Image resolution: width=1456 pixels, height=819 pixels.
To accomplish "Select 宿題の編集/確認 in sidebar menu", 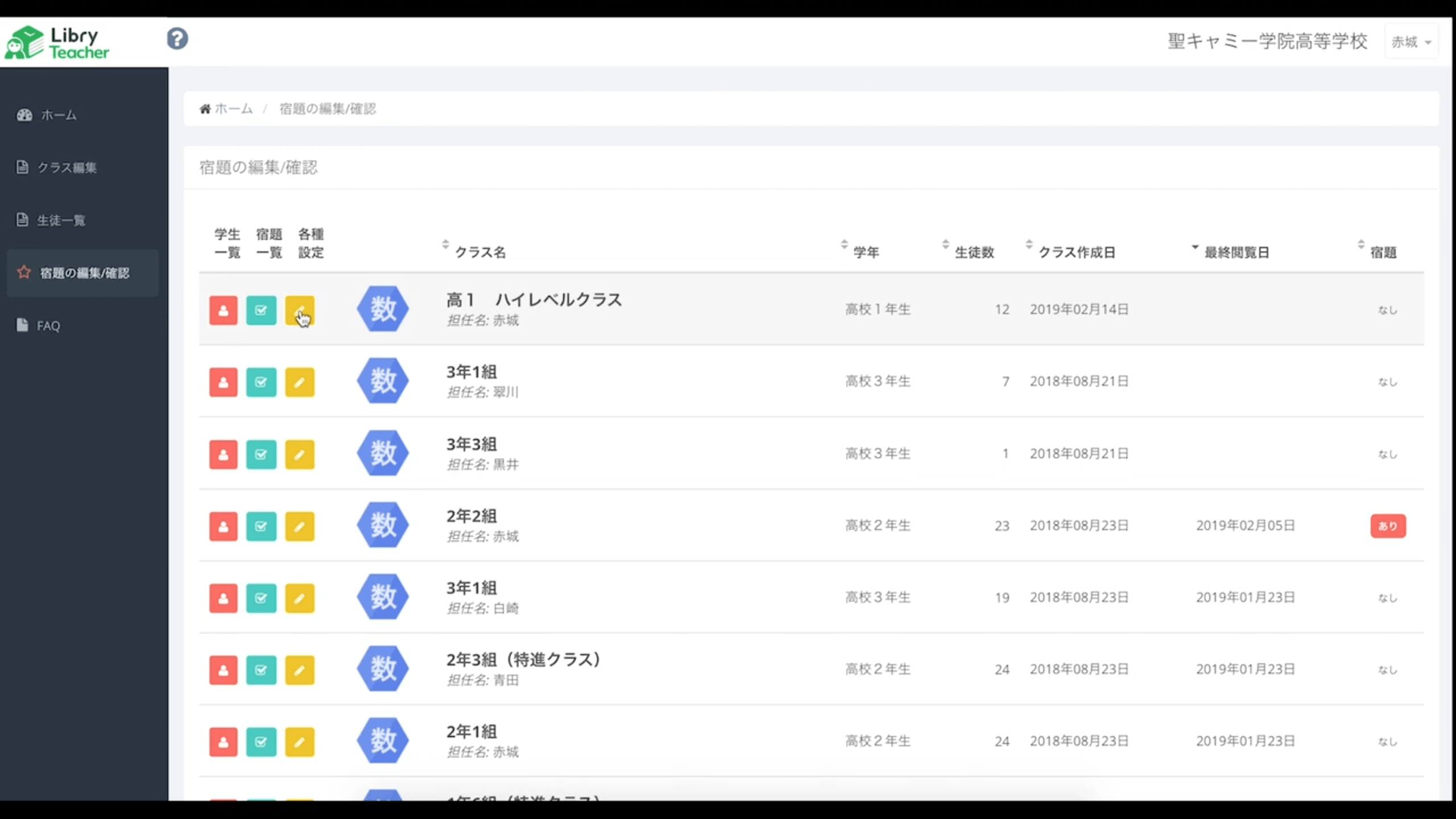I will tap(84, 273).
